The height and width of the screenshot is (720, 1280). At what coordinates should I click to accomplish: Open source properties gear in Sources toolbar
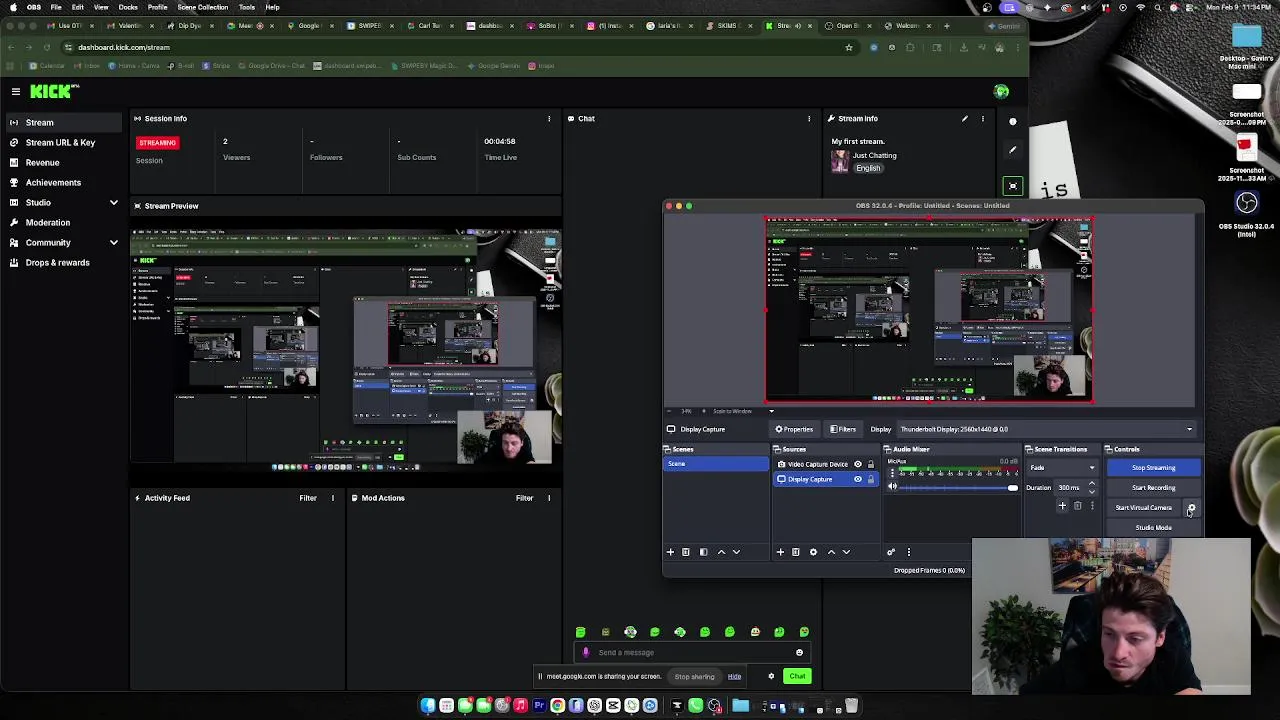(x=813, y=552)
